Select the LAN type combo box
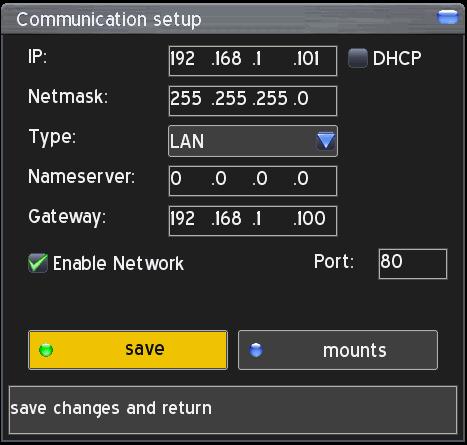This screenshot has width=467, height=445. pos(253,141)
